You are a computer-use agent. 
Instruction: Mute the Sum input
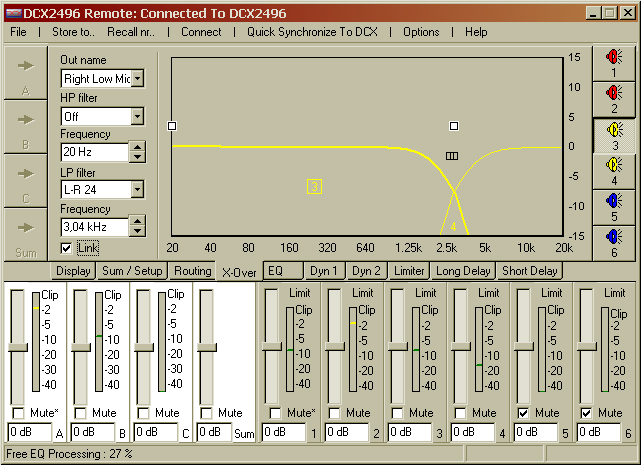[206, 413]
